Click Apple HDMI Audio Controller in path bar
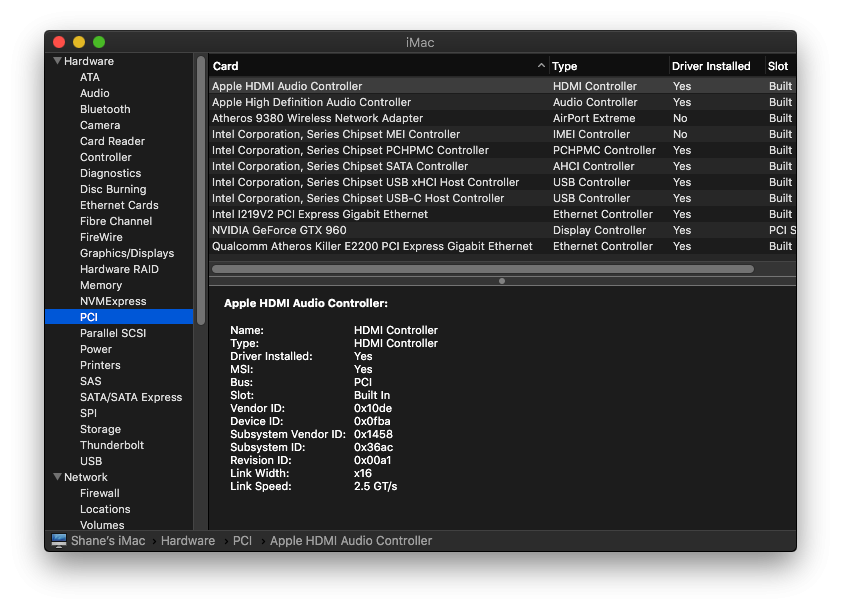Image resolution: width=841 pixels, height=610 pixels. (351, 541)
